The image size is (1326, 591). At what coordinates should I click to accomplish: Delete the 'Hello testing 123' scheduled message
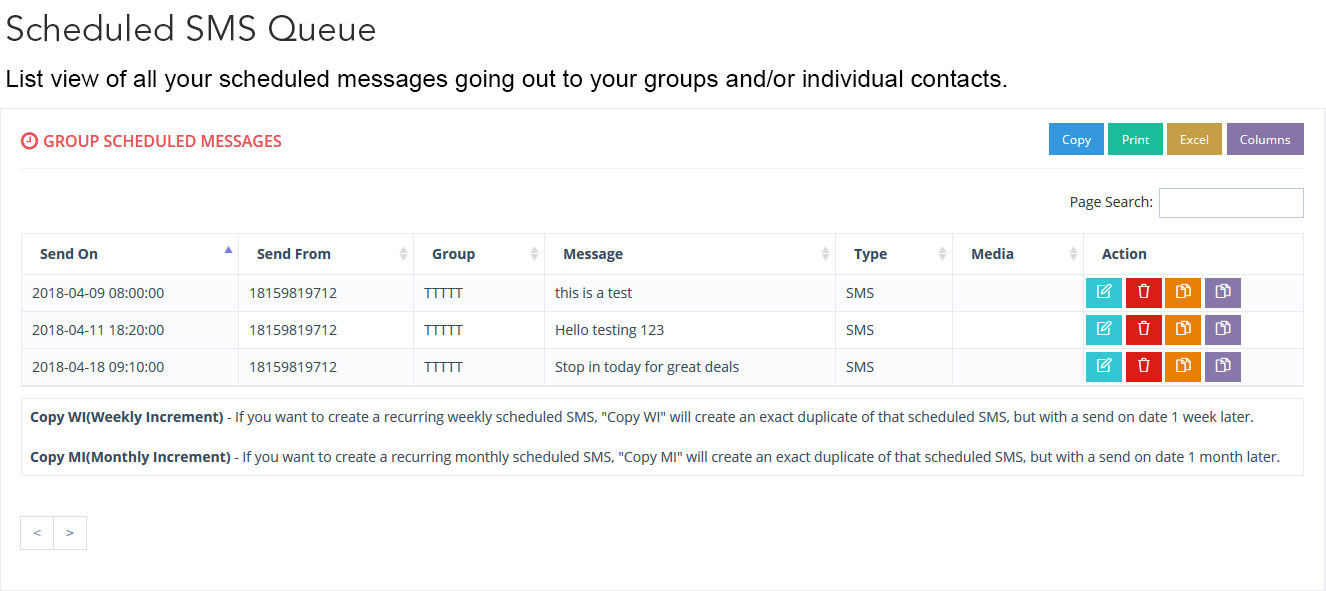click(x=1144, y=330)
